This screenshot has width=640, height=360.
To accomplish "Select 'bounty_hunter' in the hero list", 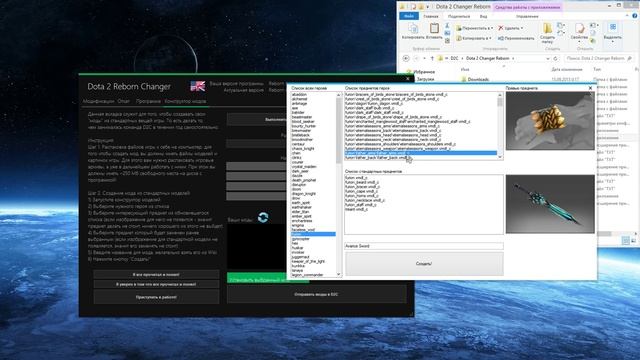I will [304, 126].
